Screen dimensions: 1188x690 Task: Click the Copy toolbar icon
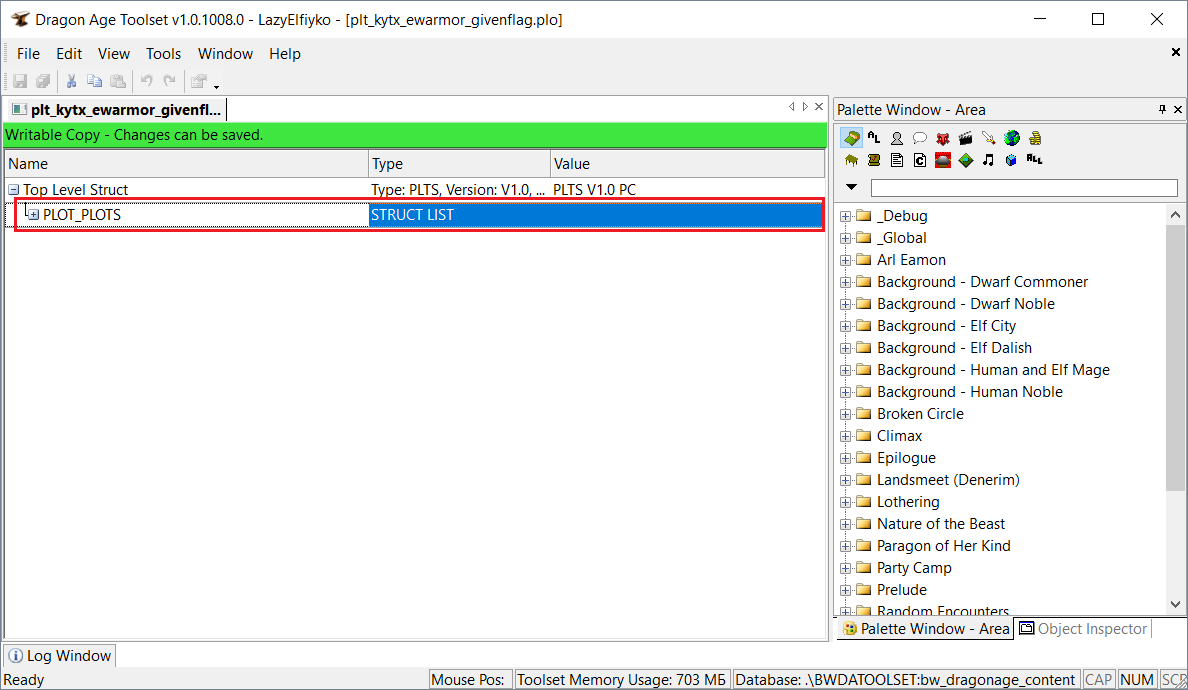(94, 81)
